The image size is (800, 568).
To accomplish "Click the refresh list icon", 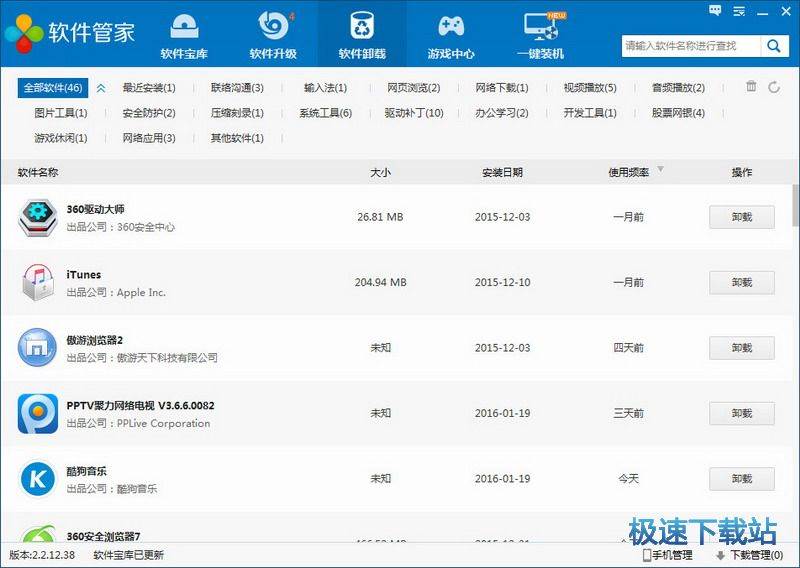I will click(774, 87).
